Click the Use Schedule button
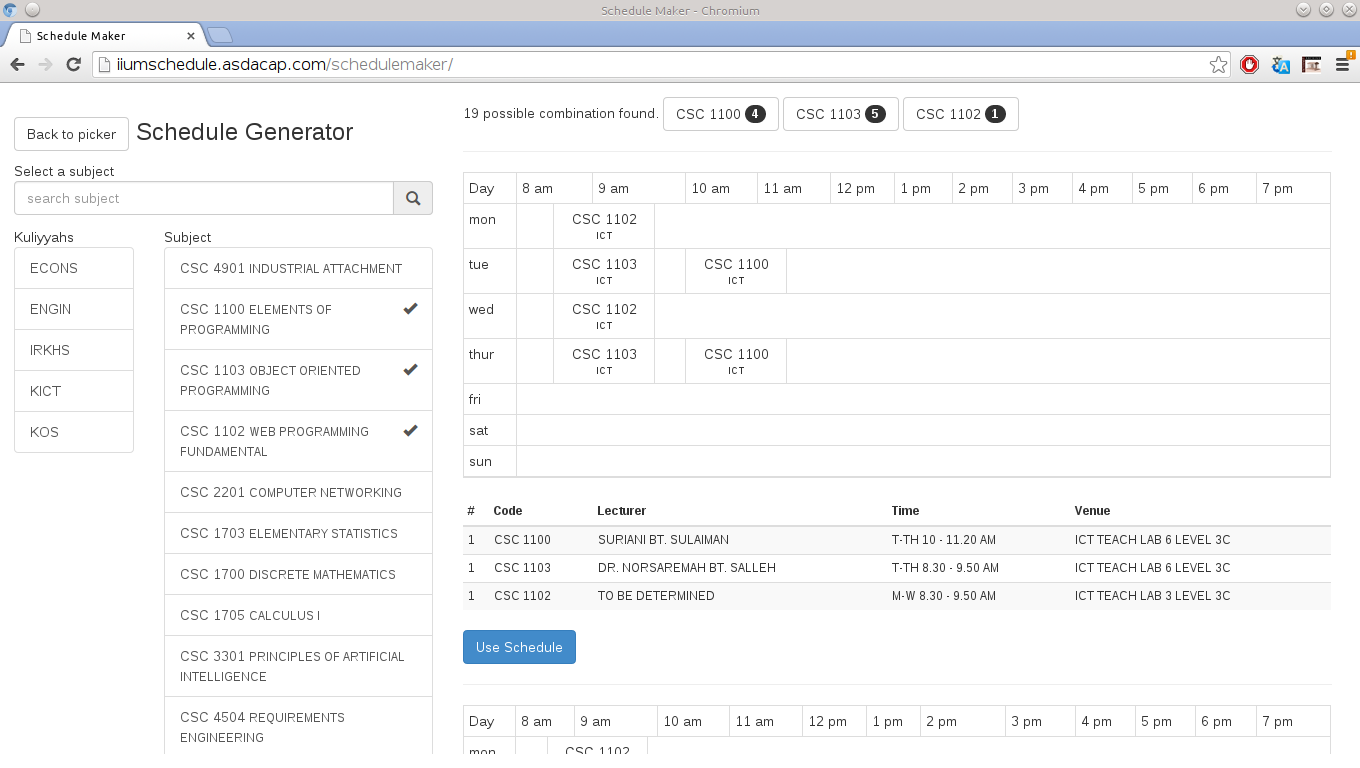The width and height of the screenshot is (1360, 768). 519,647
